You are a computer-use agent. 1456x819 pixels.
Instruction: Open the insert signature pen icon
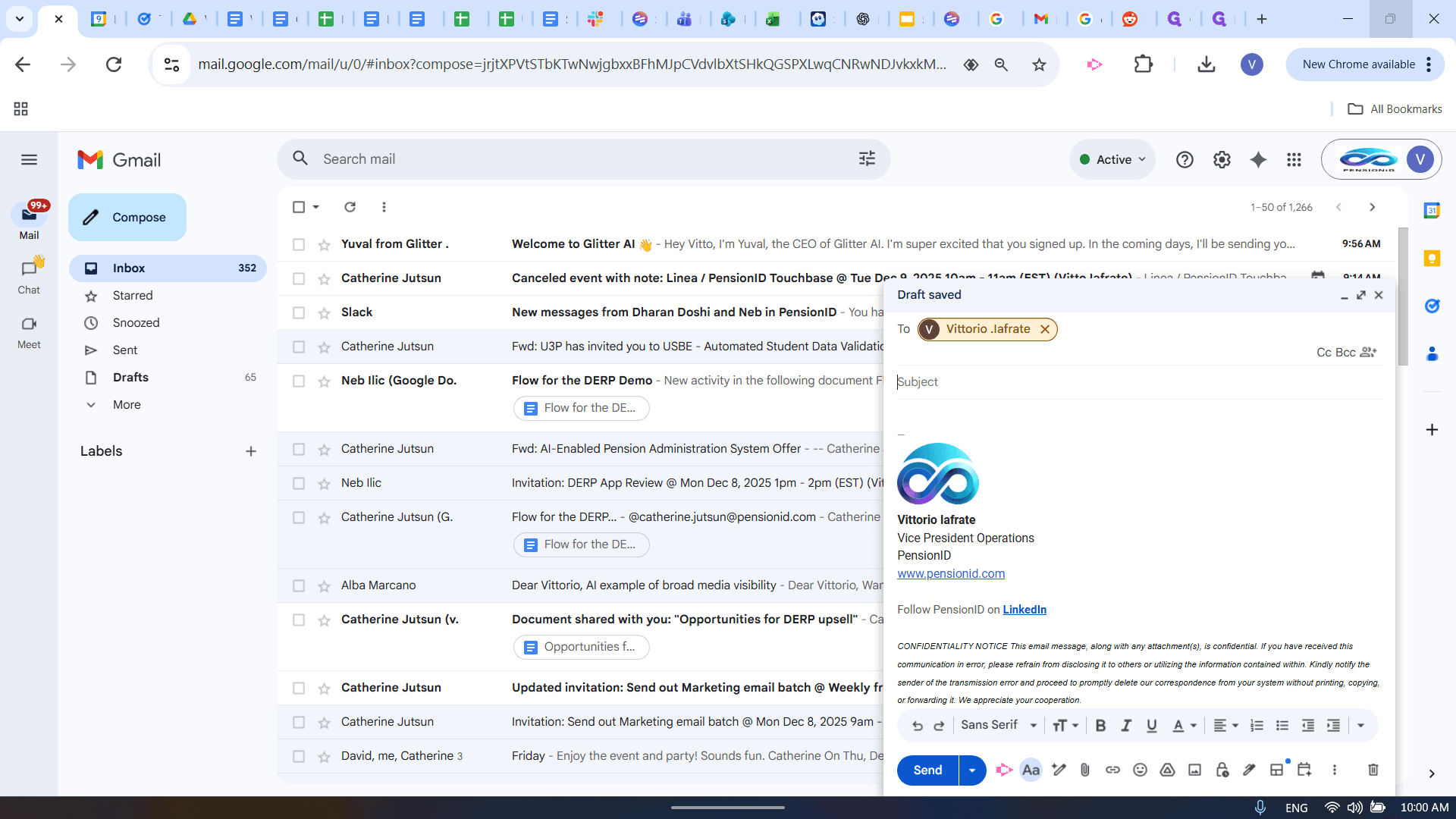click(x=1249, y=770)
